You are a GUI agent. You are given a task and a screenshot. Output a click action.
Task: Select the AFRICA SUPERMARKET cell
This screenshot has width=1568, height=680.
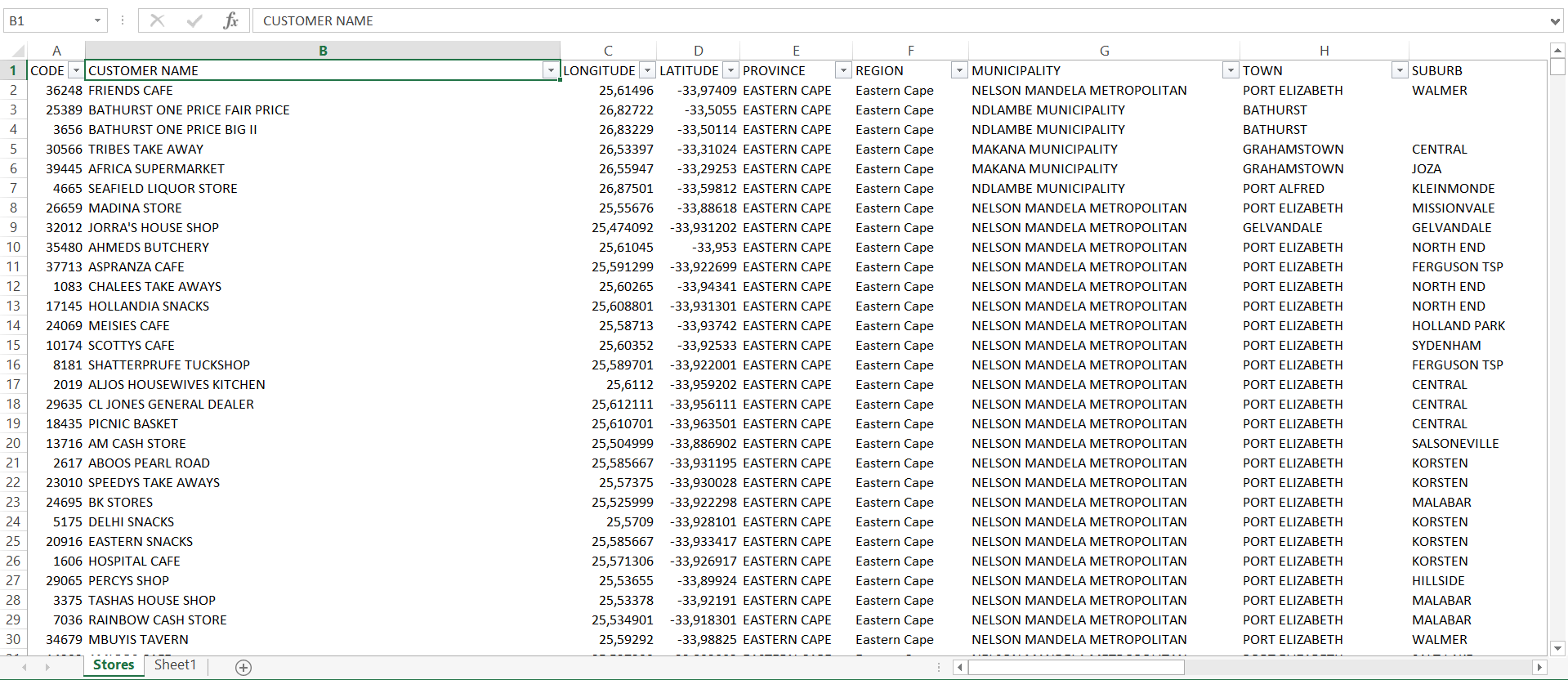tap(323, 169)
